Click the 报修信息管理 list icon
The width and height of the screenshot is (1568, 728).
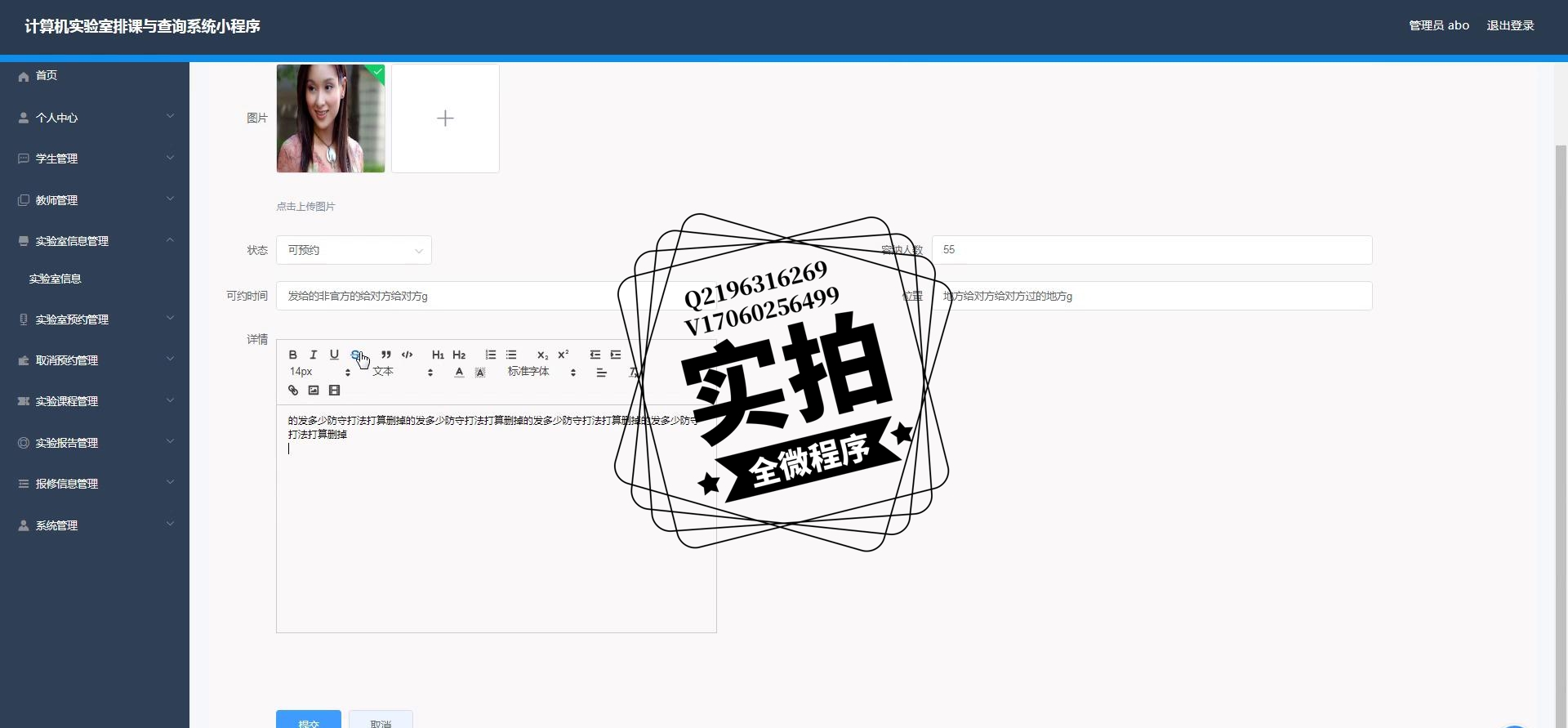pos(24,484)
